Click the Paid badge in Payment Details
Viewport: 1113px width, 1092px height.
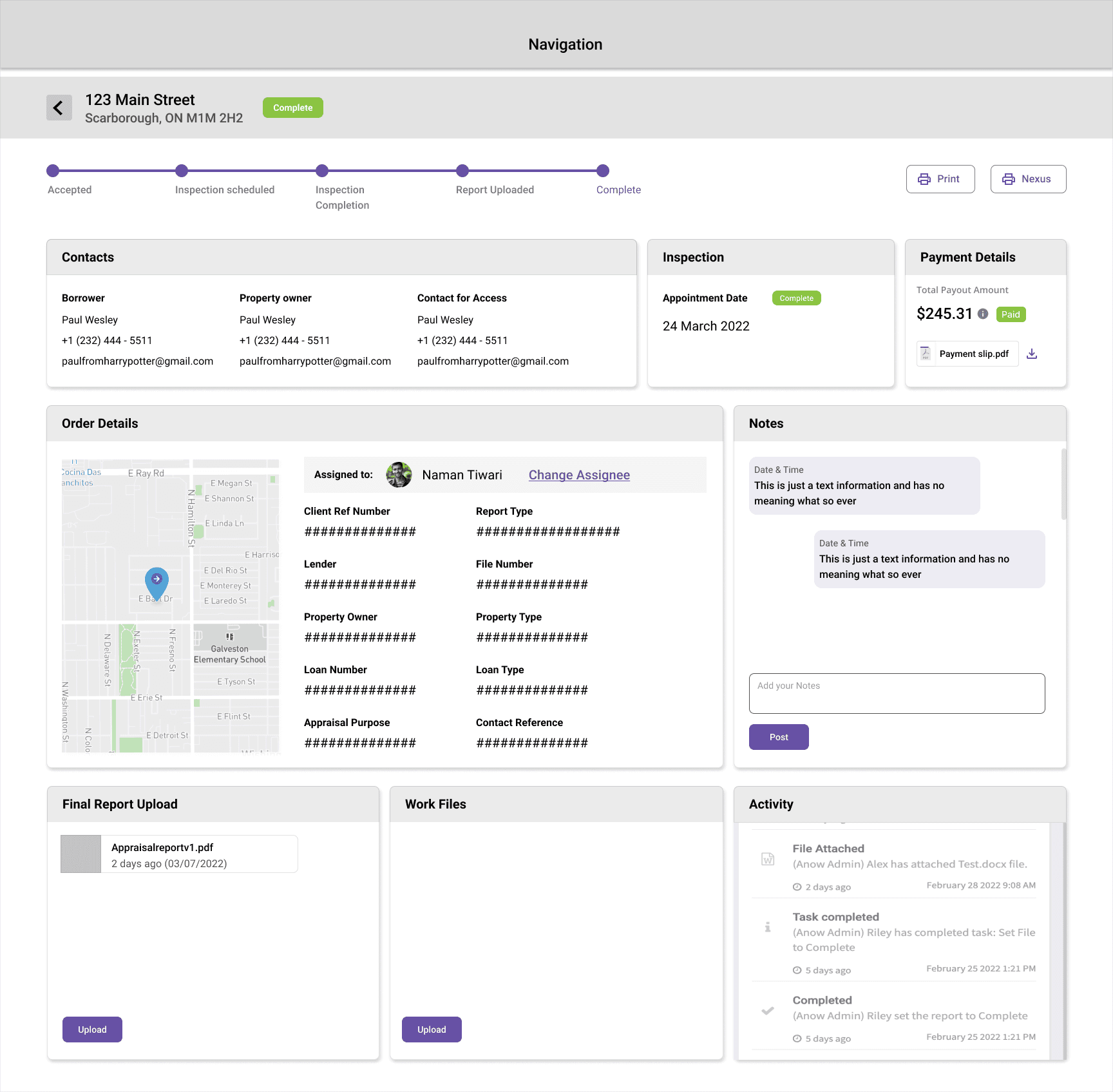[x=1011, y=314]
